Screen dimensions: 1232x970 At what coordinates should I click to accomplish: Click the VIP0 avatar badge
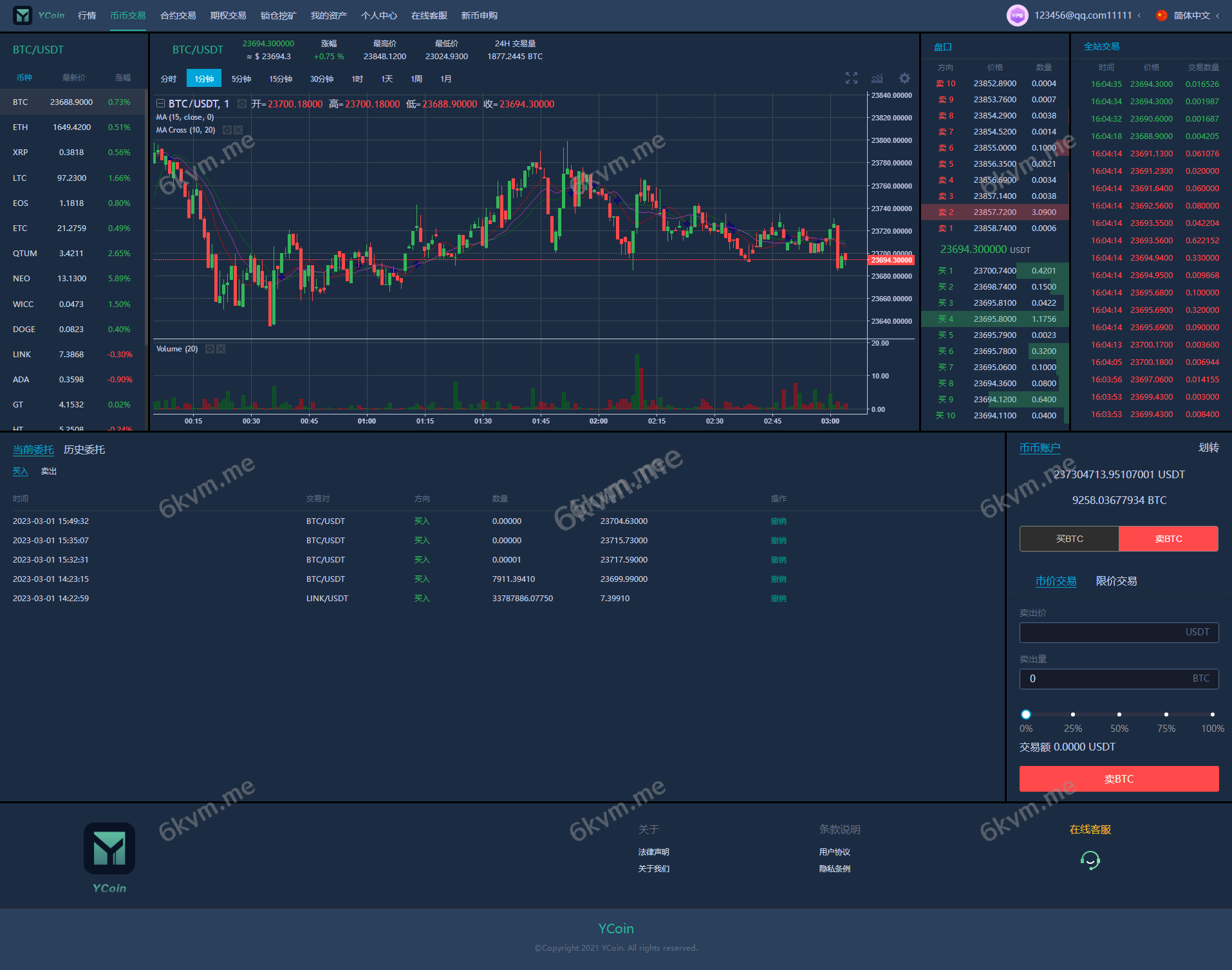[x=1017, y=15]
